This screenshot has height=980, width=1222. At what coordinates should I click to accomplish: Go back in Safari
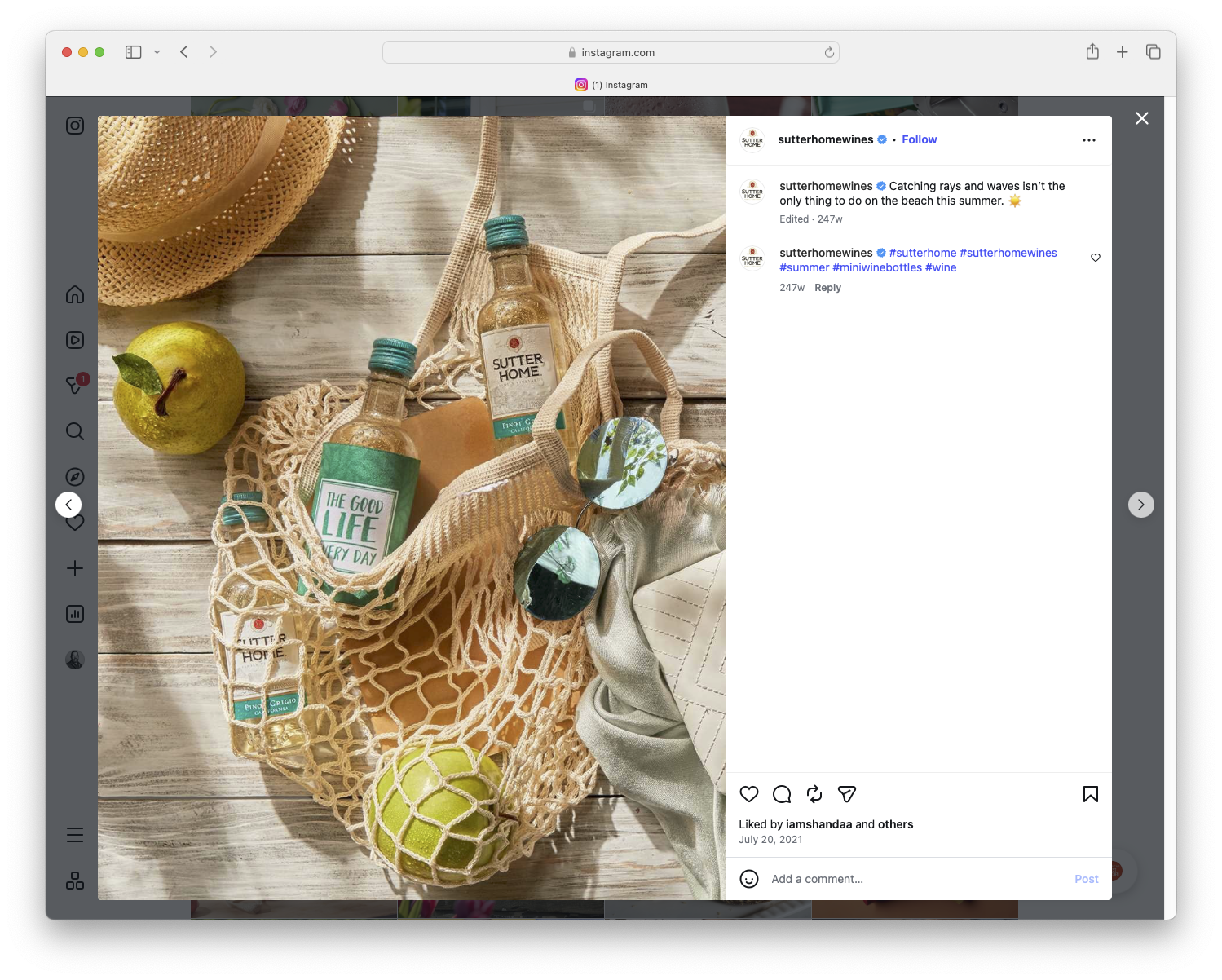pos(184,52)
